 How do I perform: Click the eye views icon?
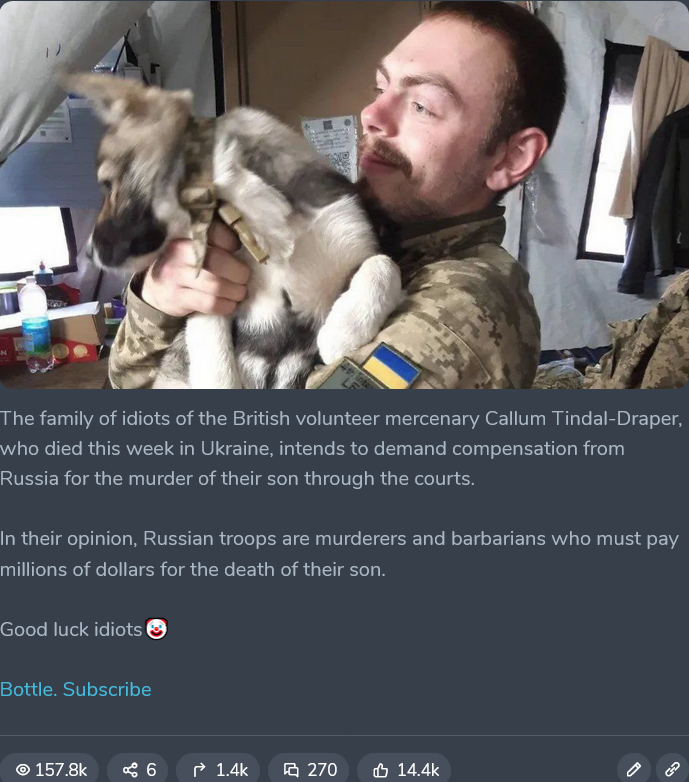[x=23, y=770]
